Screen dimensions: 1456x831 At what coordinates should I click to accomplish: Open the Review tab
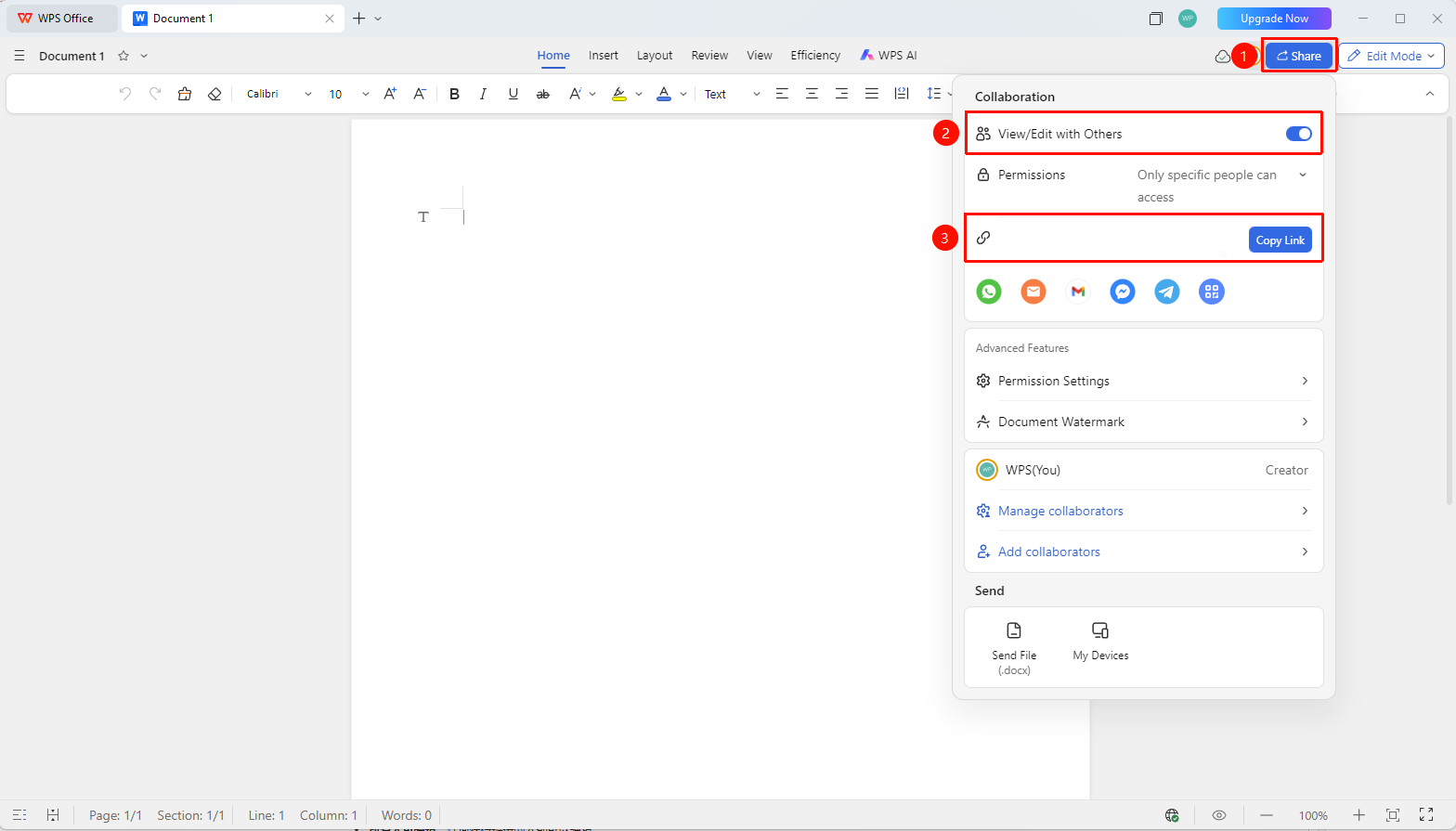[x=709, y=56]
